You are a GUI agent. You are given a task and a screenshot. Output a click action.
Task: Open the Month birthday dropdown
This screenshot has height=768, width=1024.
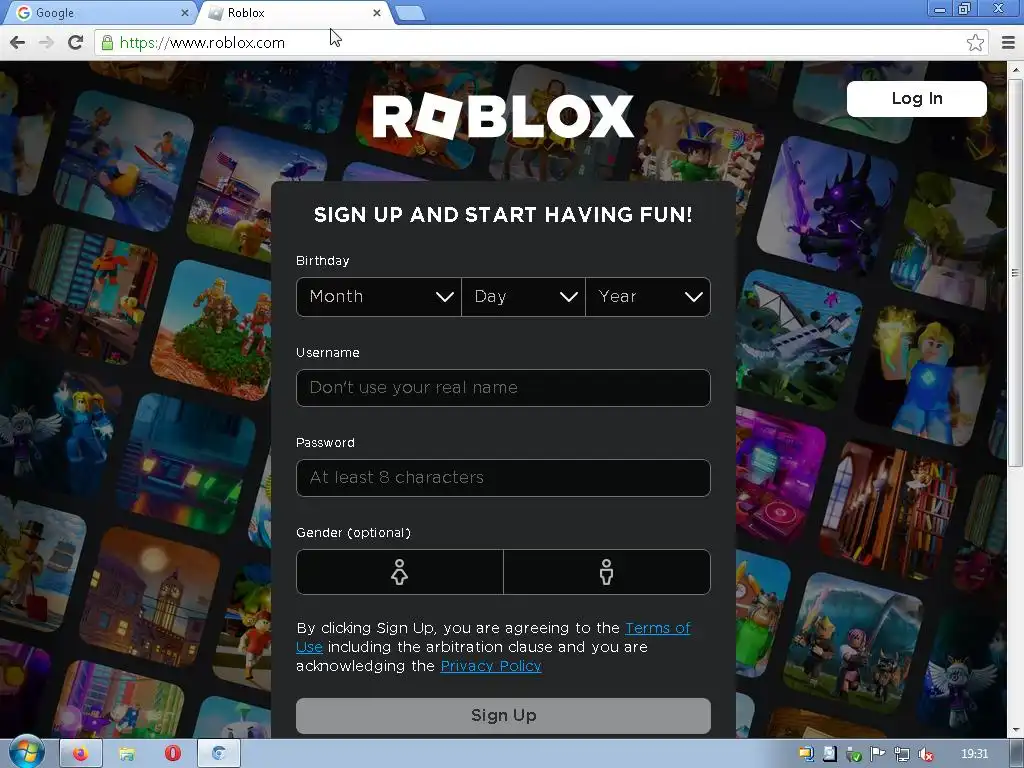click(x=379, y=296)
